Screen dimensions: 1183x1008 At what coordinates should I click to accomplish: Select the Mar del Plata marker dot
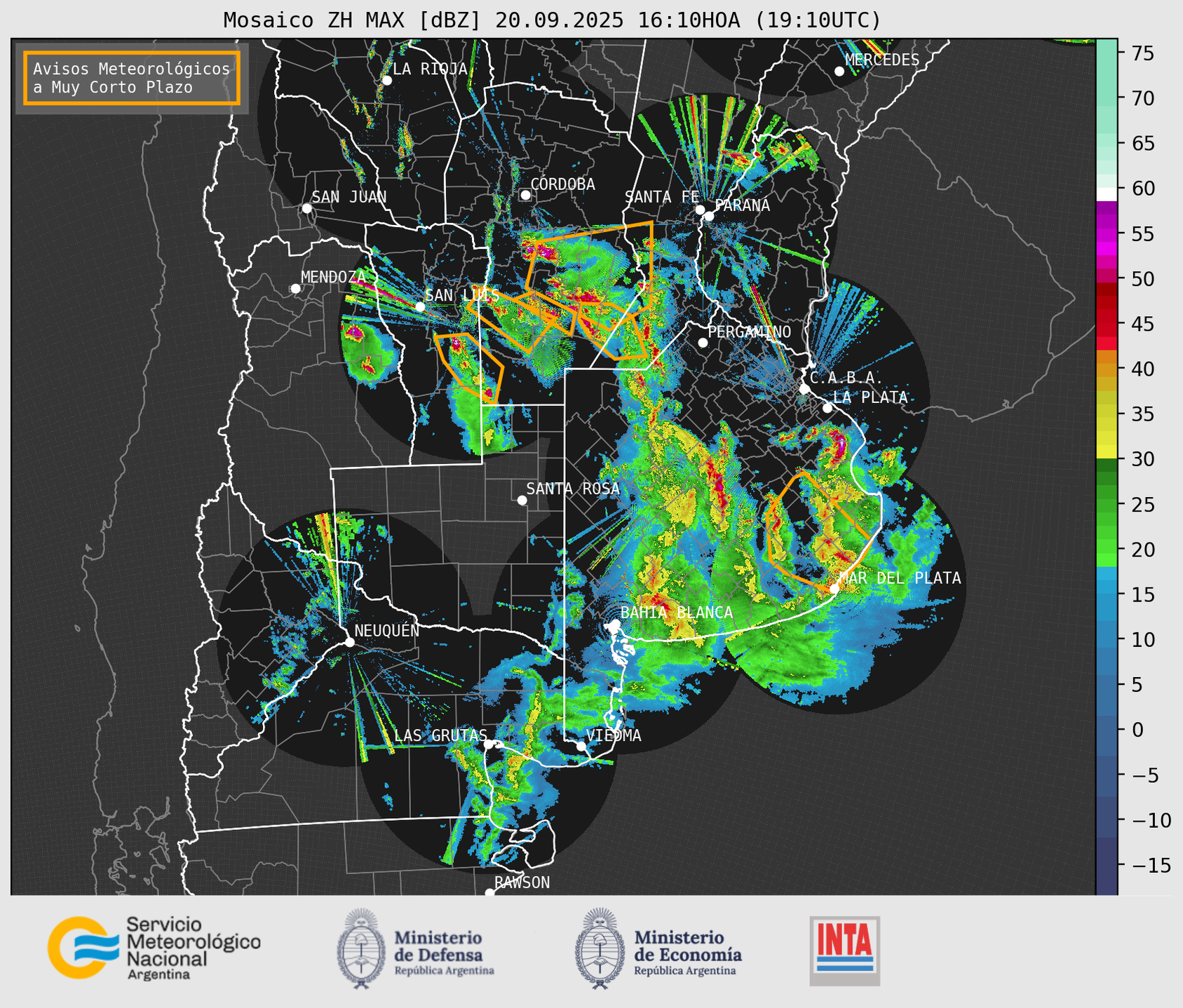pos(834,589)
